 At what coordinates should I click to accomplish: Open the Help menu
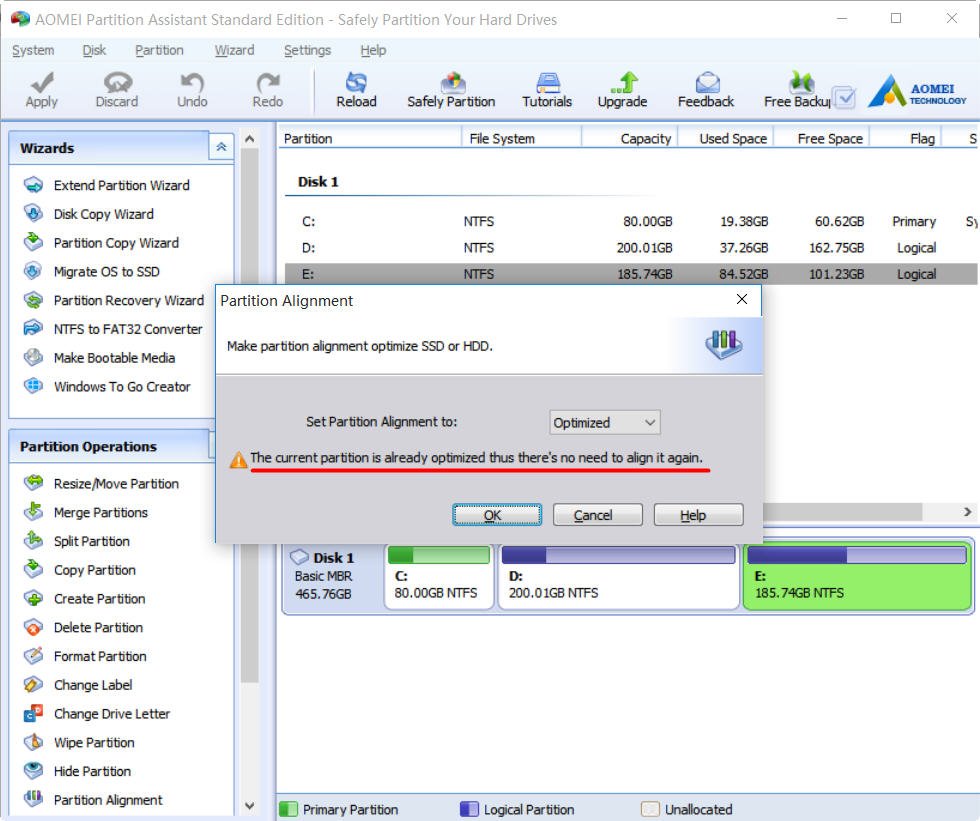(x=373, y=51)
